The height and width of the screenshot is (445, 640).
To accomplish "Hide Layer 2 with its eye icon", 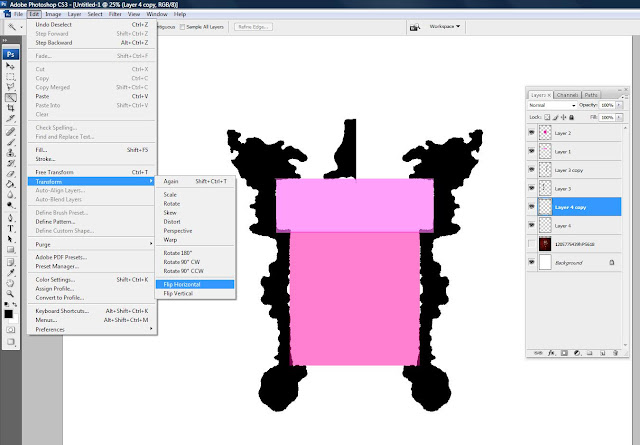I will [531, 133].
